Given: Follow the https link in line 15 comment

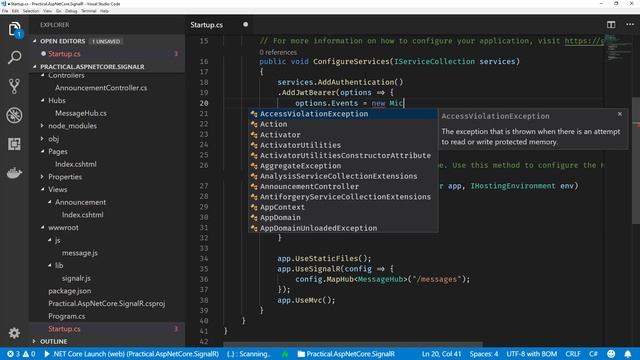Looking at the screenshot, I should 584,41.
